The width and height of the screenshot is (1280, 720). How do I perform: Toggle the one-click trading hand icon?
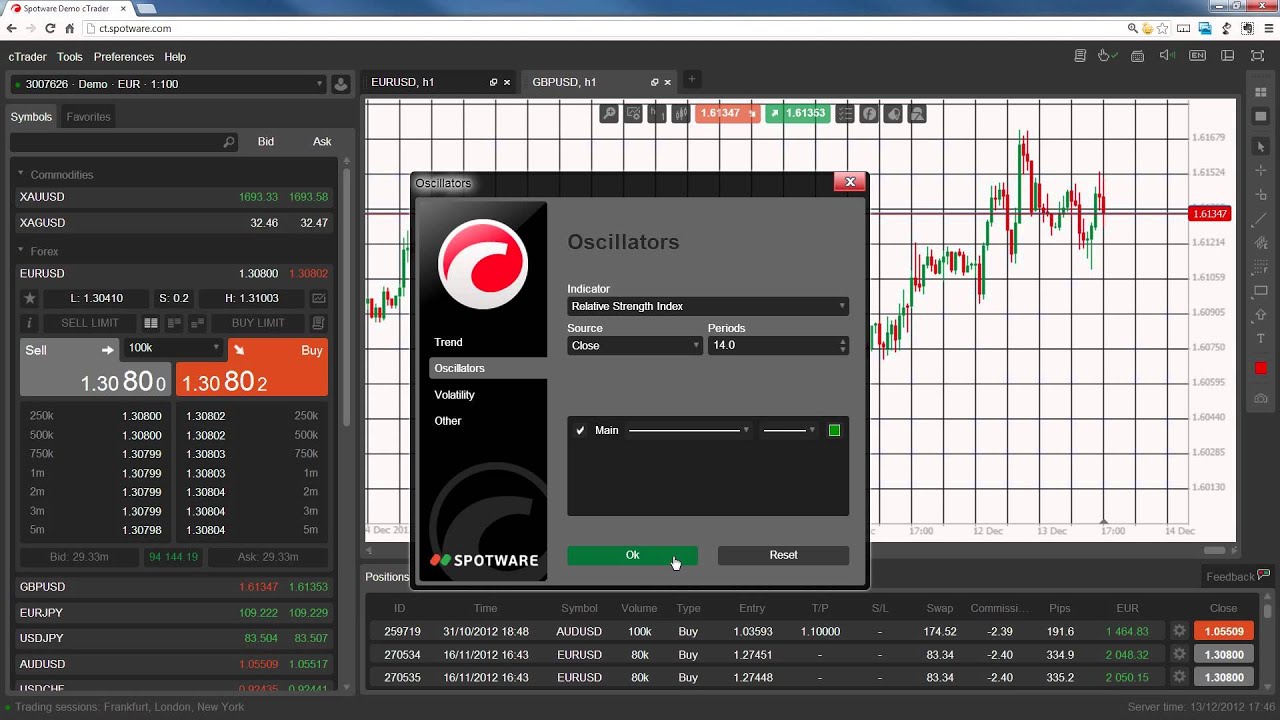1106,56
